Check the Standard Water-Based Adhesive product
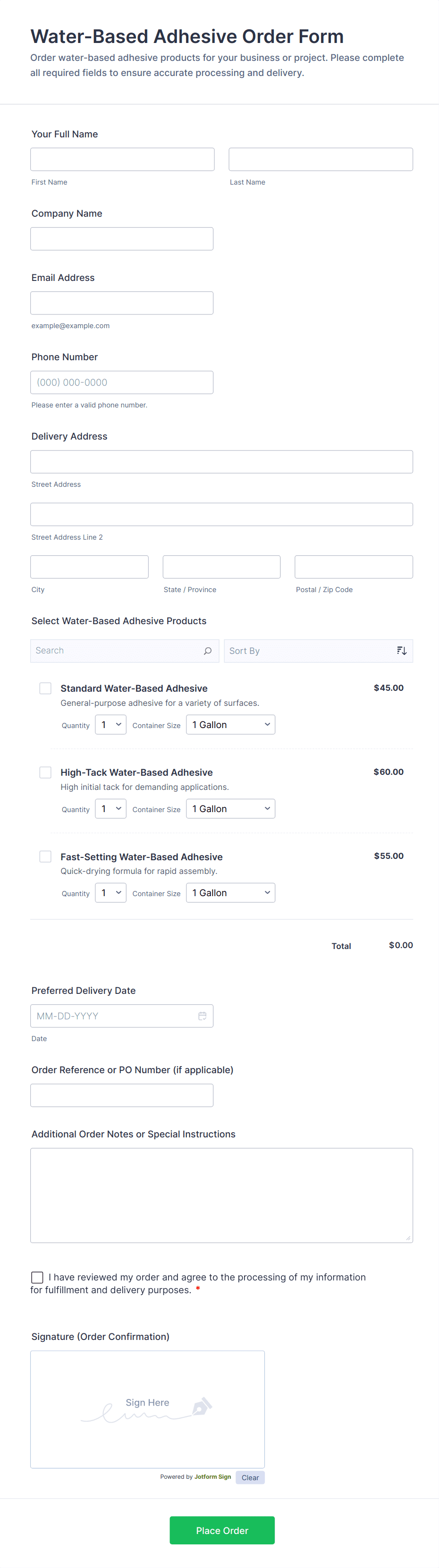Image resolution: width=439 pixels, height=1568 pixels. 46,688
